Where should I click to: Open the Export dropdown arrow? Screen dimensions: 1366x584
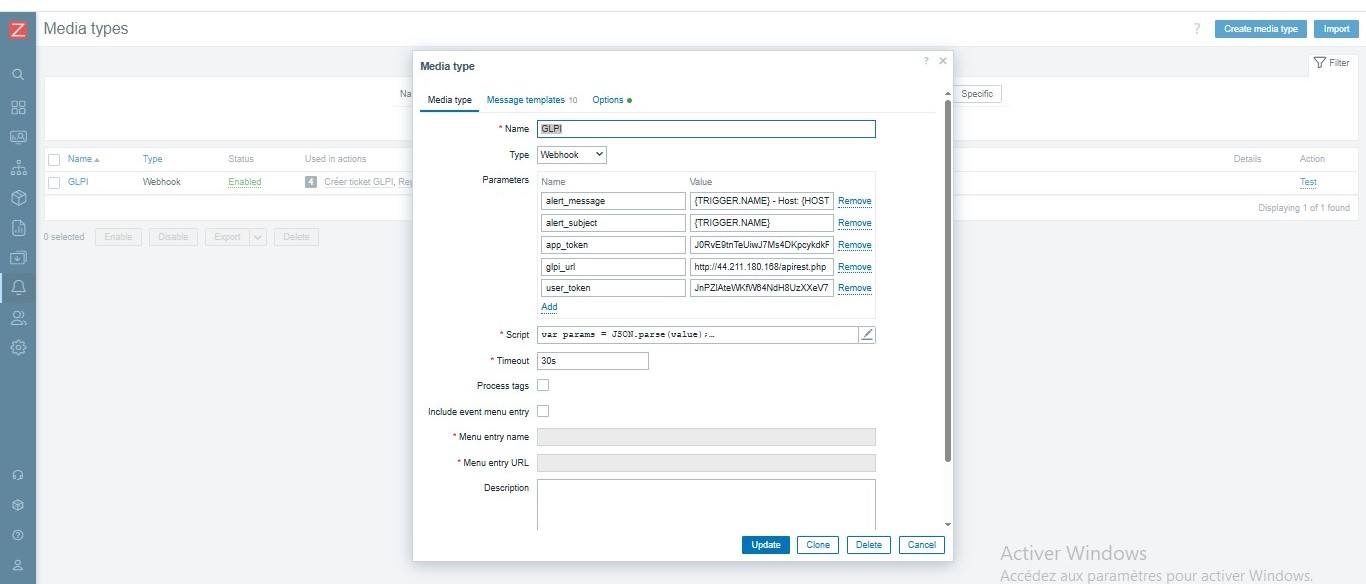pyautogui.click(x=258, y=237)
